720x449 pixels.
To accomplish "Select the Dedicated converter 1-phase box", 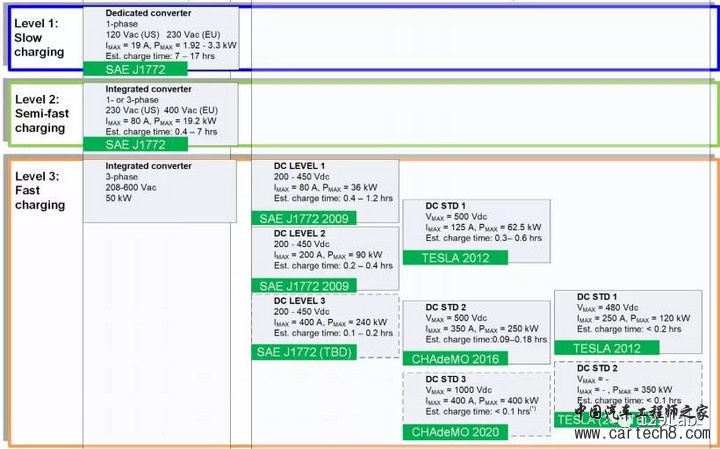I will tap(170, 34).
